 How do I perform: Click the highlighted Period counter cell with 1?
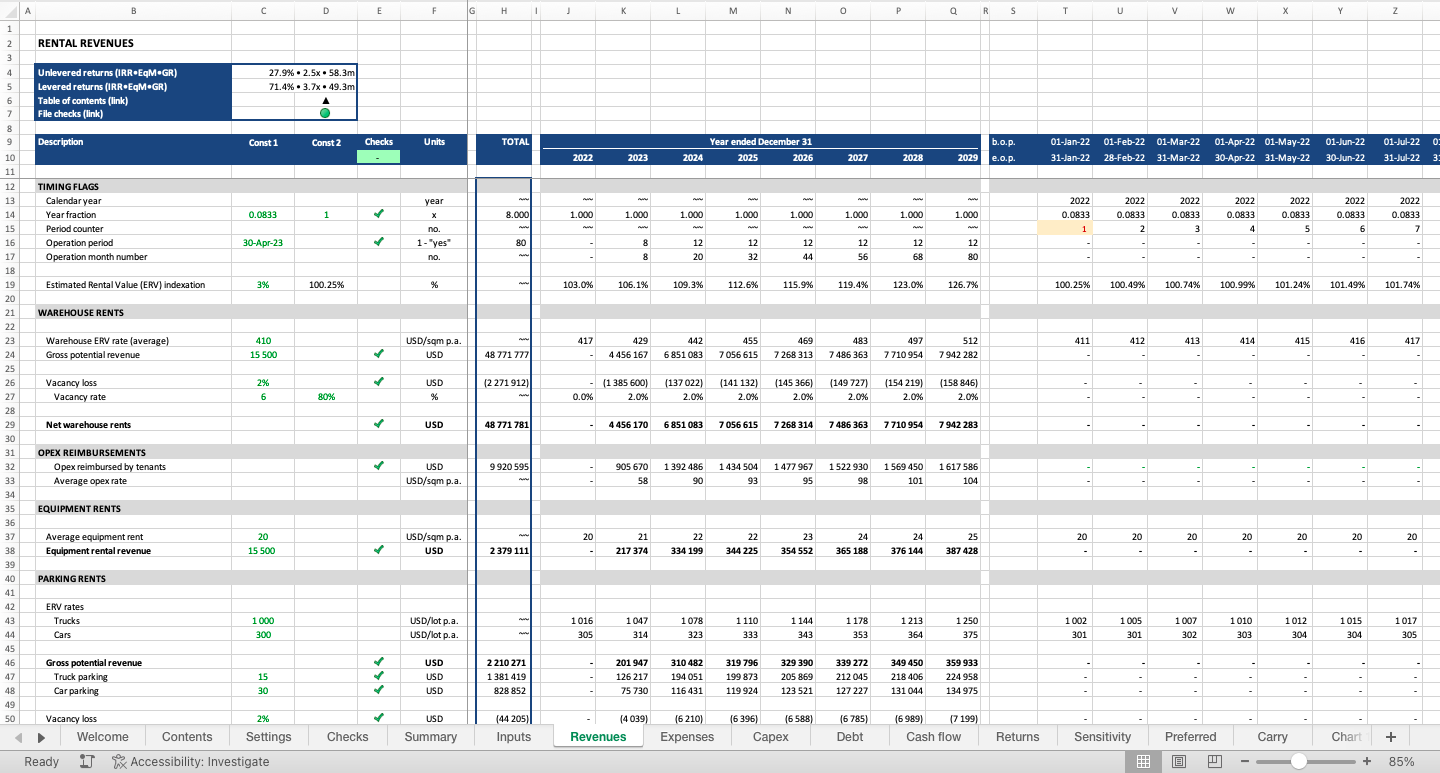(1064, 229)
